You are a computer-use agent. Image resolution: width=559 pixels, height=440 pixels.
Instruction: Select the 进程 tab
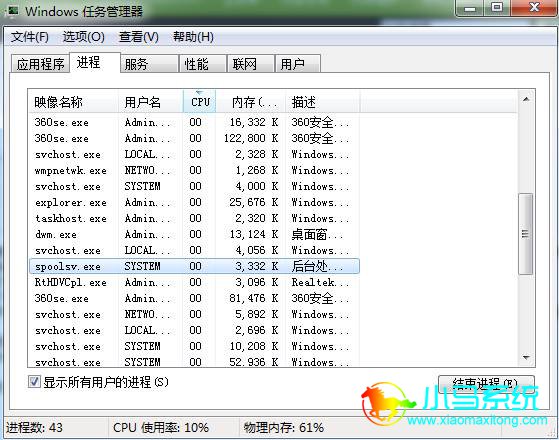[95, 62]
